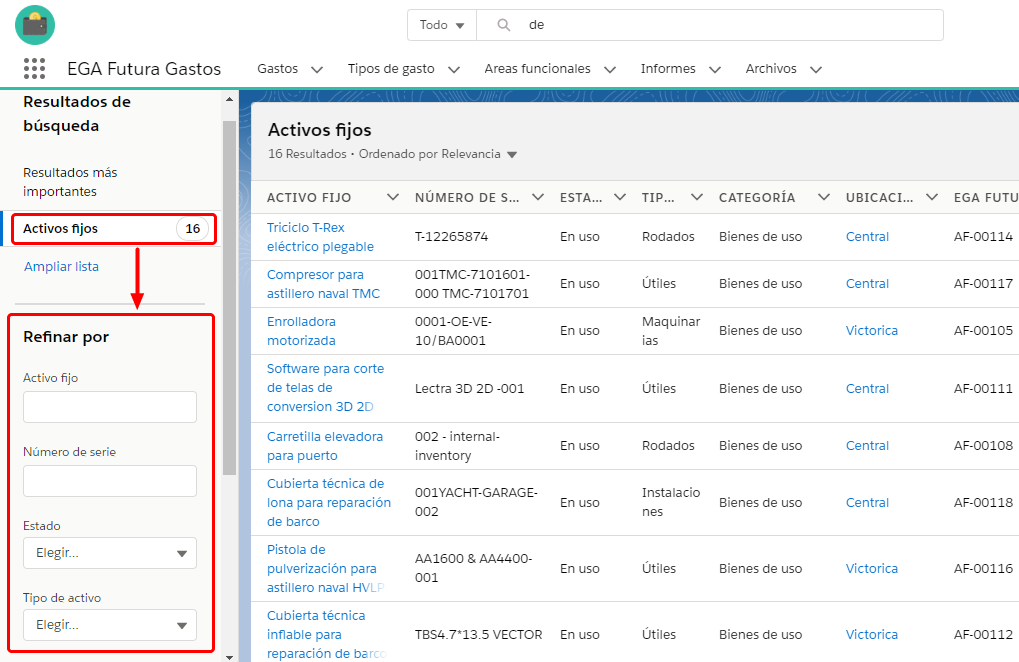The image size is (1019, 662).
Task: Open the Informes tab chevron menu
Action: (x=715, y=70)
